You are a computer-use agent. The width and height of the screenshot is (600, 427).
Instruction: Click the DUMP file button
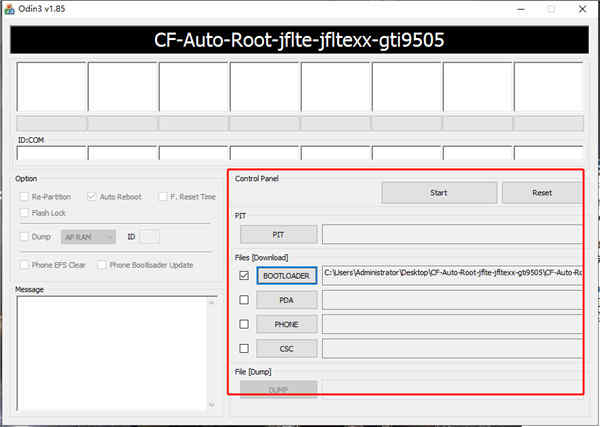click(x=279, y=390)
